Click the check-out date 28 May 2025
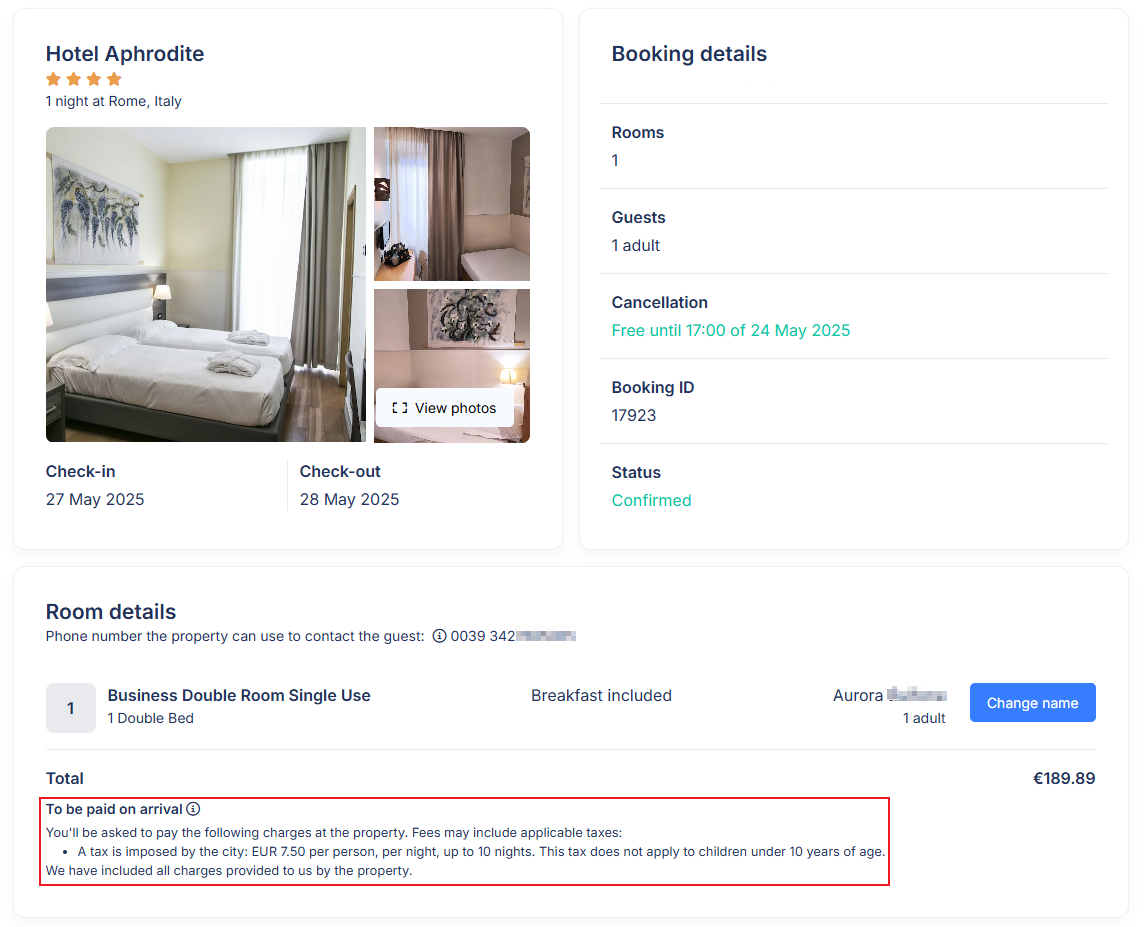 349,500
